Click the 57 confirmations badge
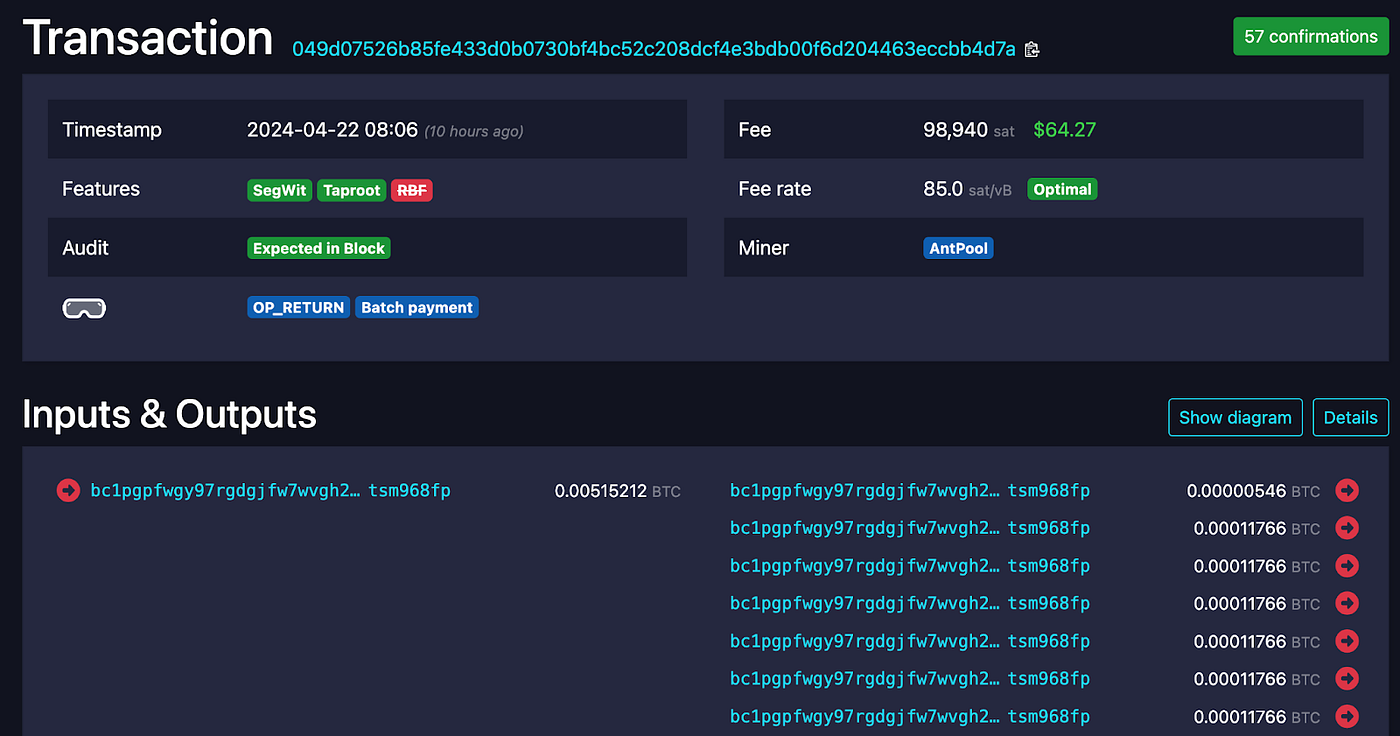 point(1311,36)
